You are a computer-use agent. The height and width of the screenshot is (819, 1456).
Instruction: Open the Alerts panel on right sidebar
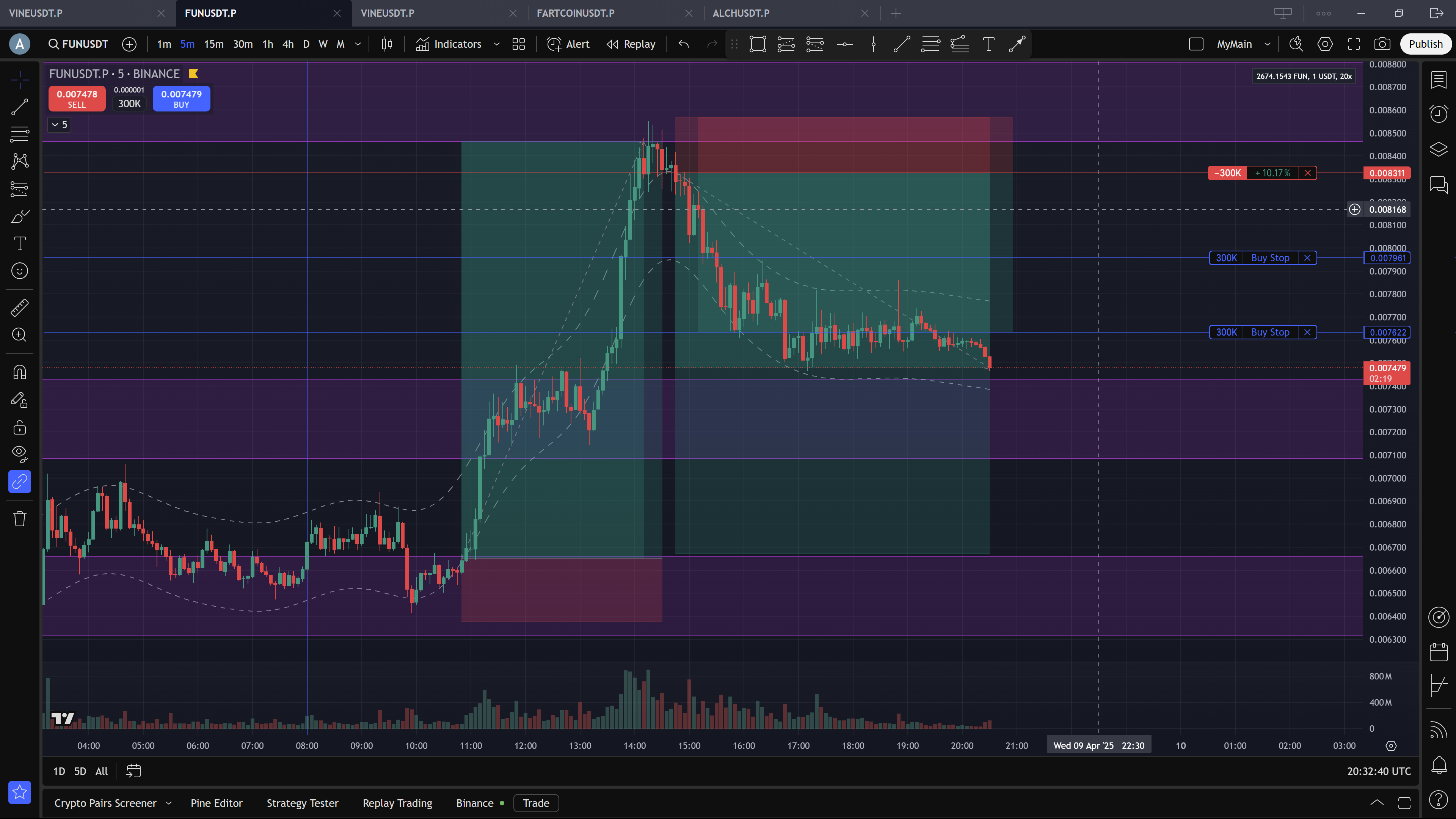coord(1439,114)
